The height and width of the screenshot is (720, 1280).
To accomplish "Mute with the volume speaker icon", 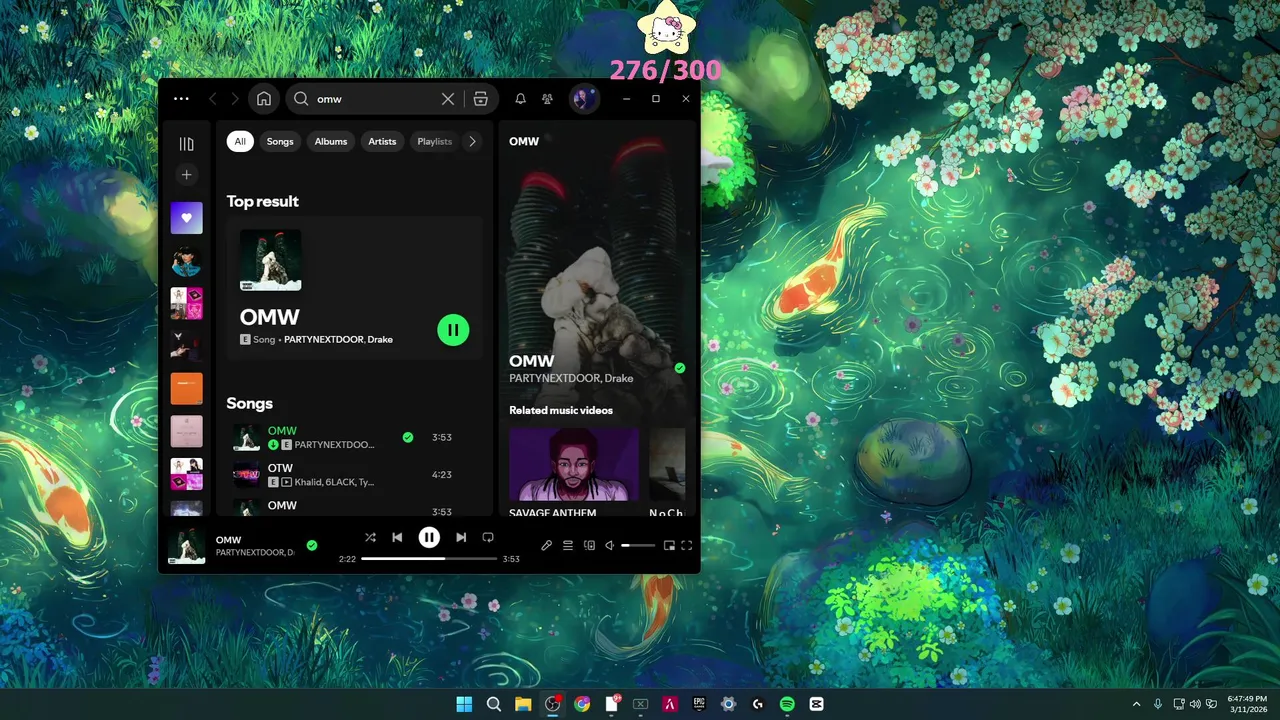I will [610, 545].
